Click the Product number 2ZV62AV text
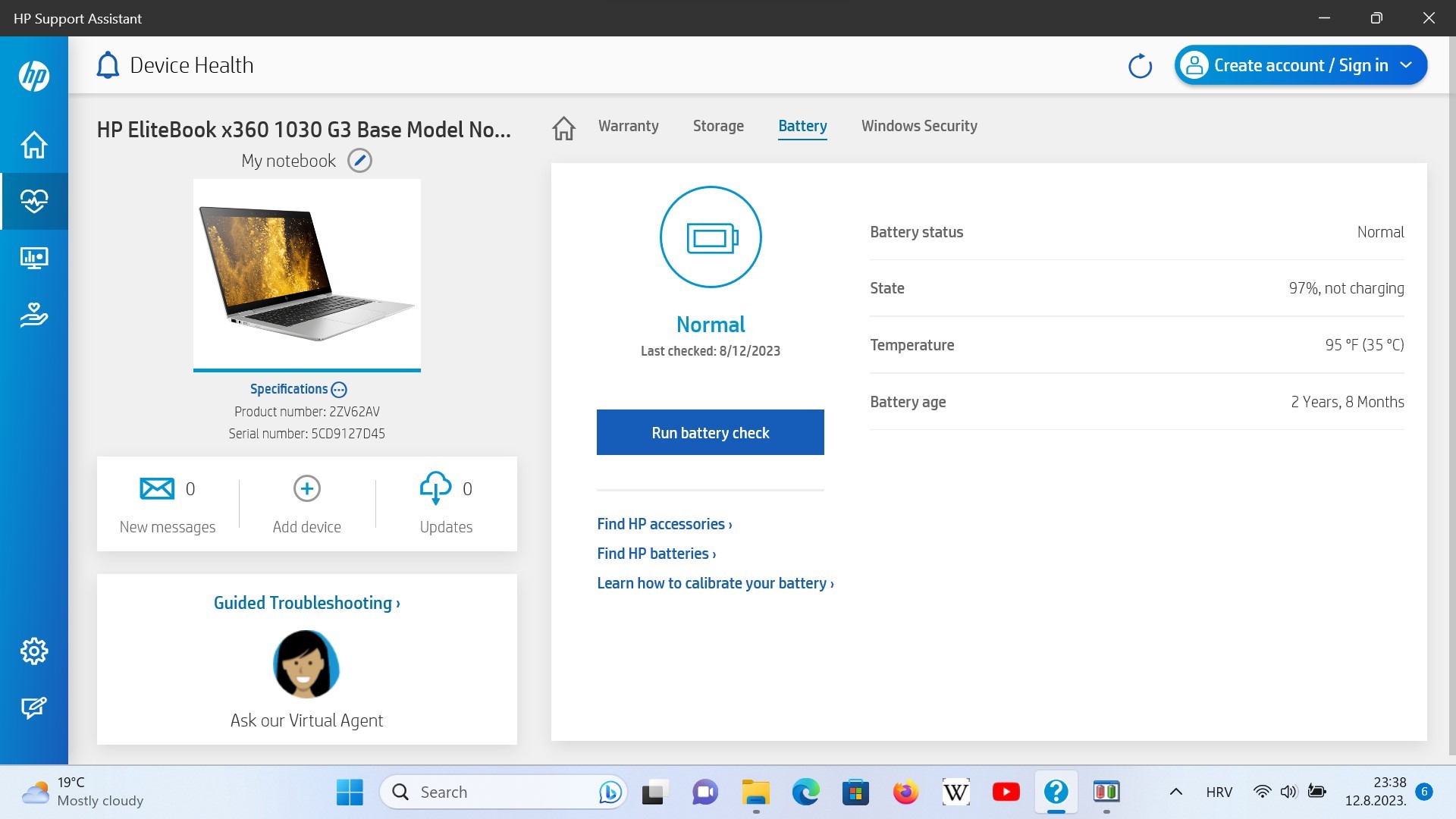The width and height of the screenshot is (1456, 819). (x=306, y=412)
